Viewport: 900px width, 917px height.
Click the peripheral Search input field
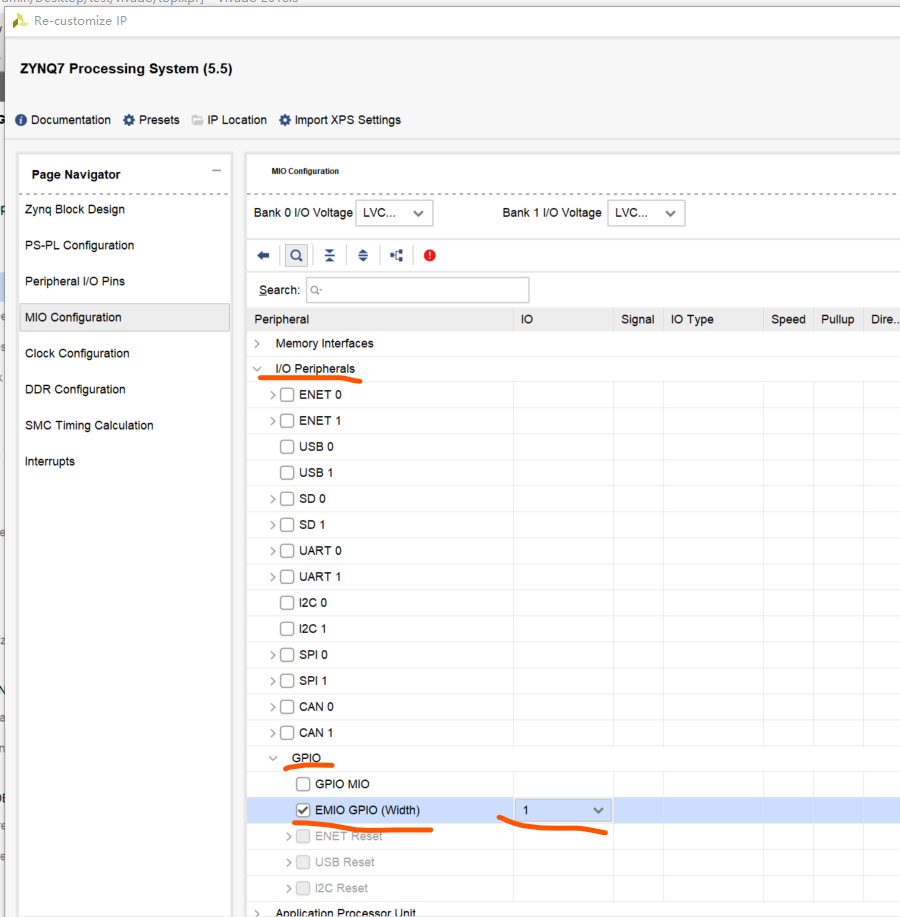tap(417, 290)
